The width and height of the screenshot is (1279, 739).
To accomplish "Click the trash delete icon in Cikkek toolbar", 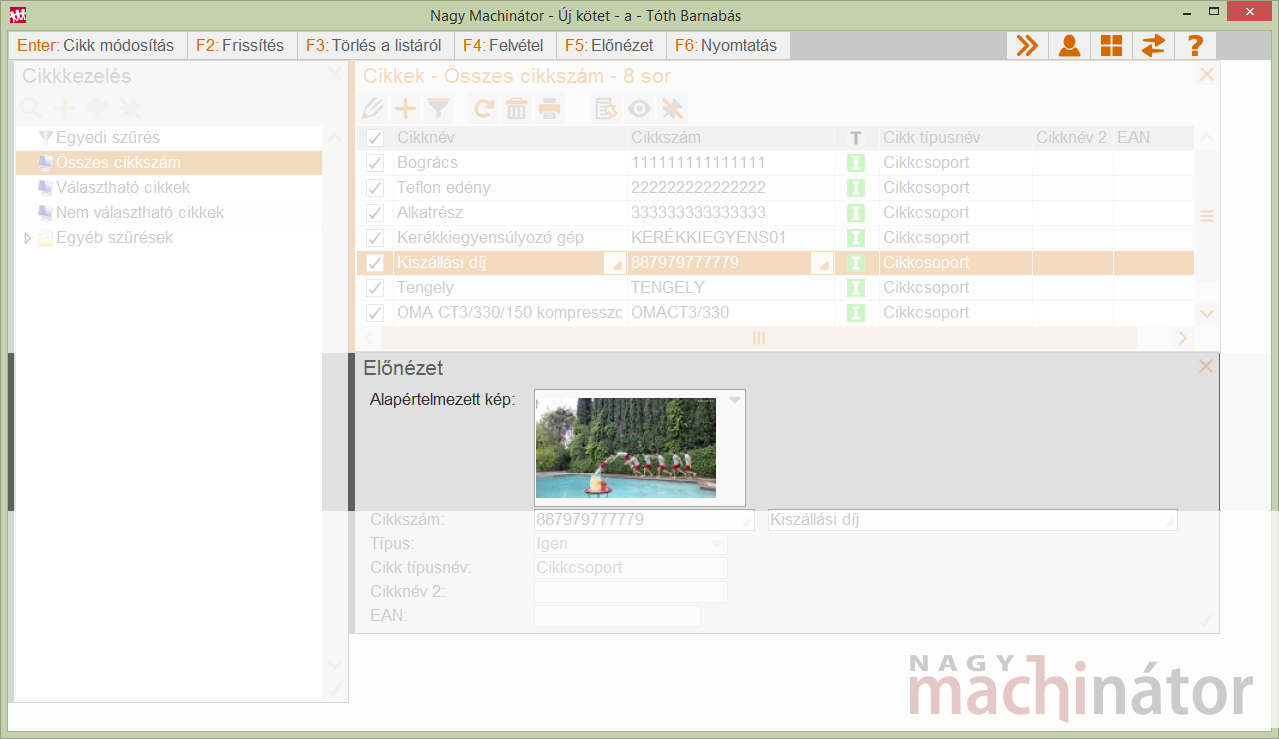I will [x=516, y=109].
